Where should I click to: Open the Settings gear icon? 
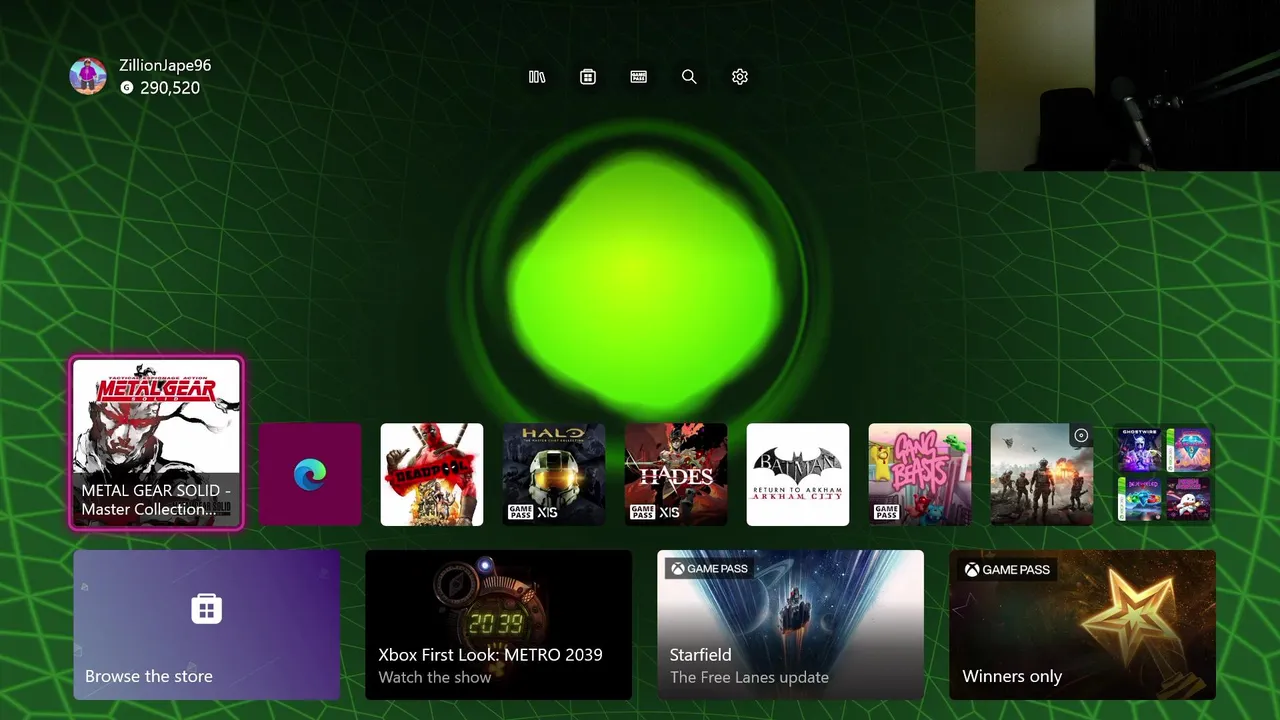[x=740, y=77]
